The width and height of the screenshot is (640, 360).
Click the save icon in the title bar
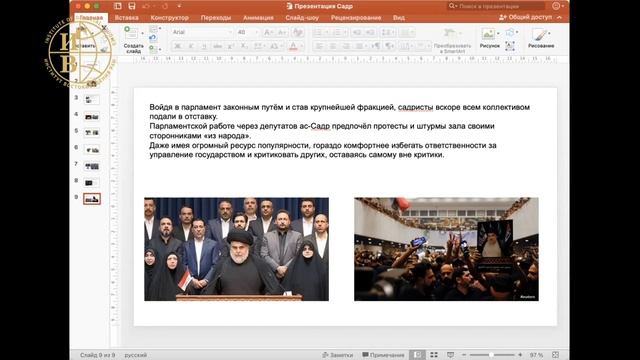tap(131, 6)
